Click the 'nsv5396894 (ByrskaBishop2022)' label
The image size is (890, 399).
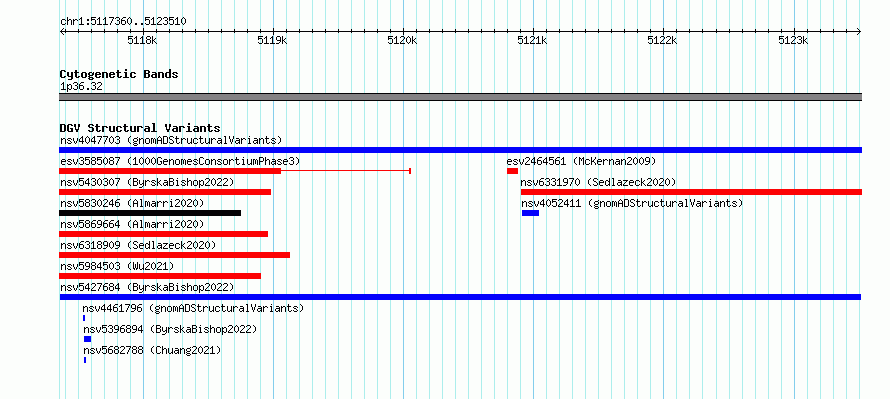tap(170, 329)
